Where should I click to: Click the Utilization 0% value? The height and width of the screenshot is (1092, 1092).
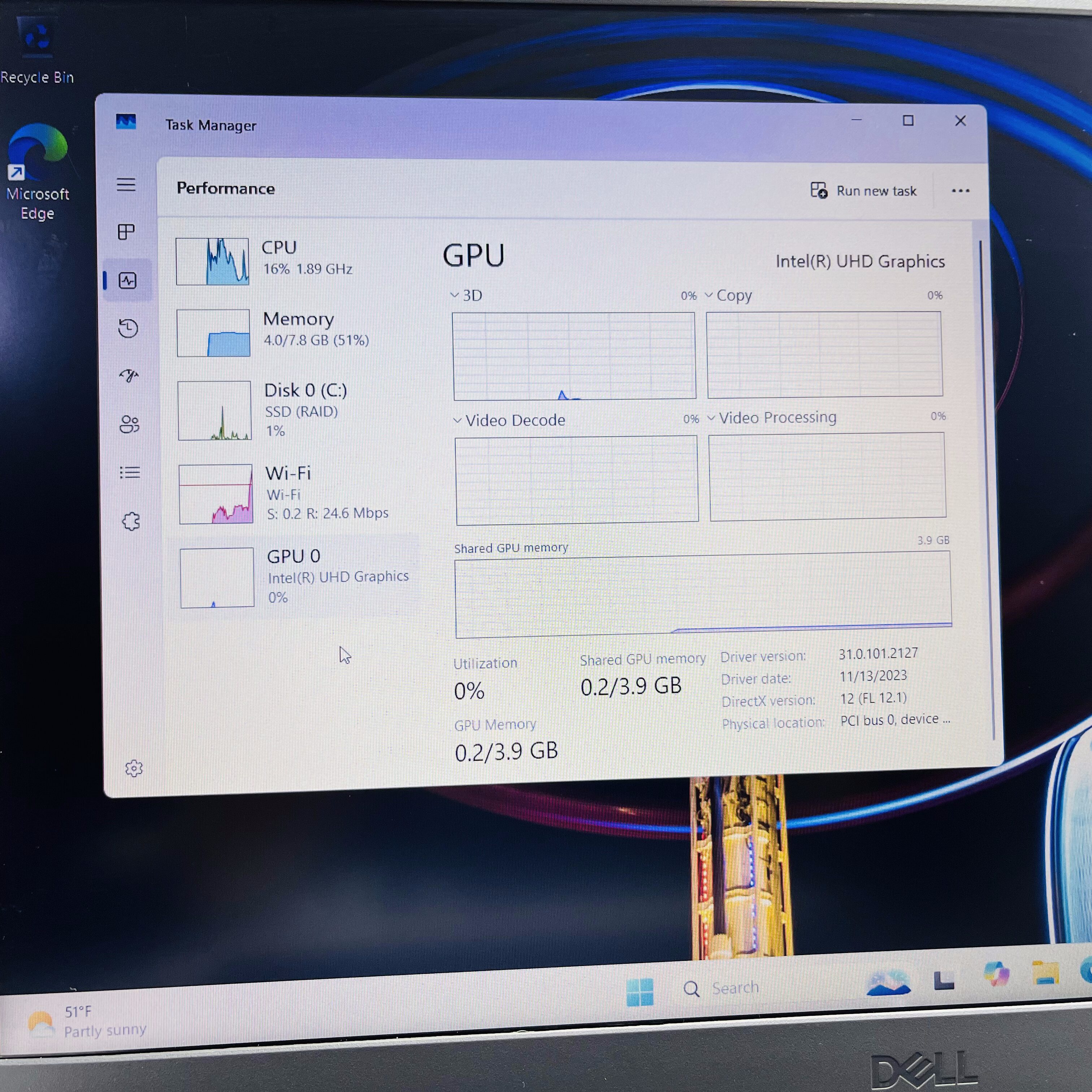click(x=469, y=691)
